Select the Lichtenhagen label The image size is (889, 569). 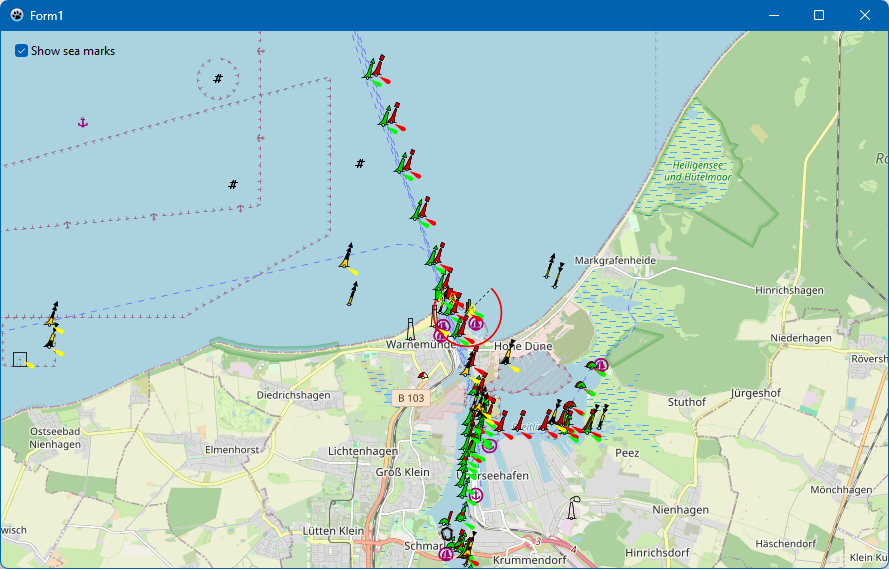click(363, 451)
